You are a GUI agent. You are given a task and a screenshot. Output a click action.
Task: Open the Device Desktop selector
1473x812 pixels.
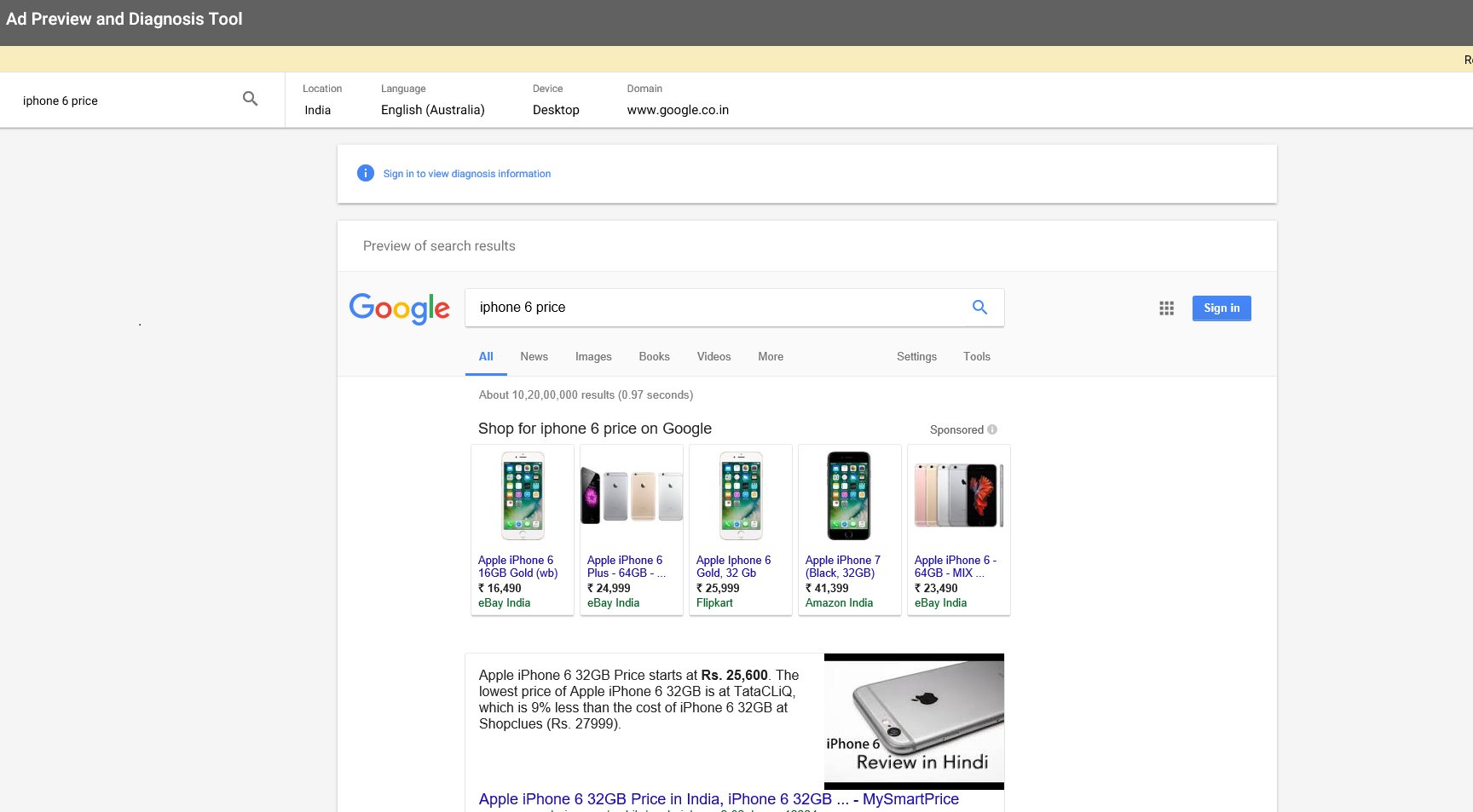[x=556, y=100]
